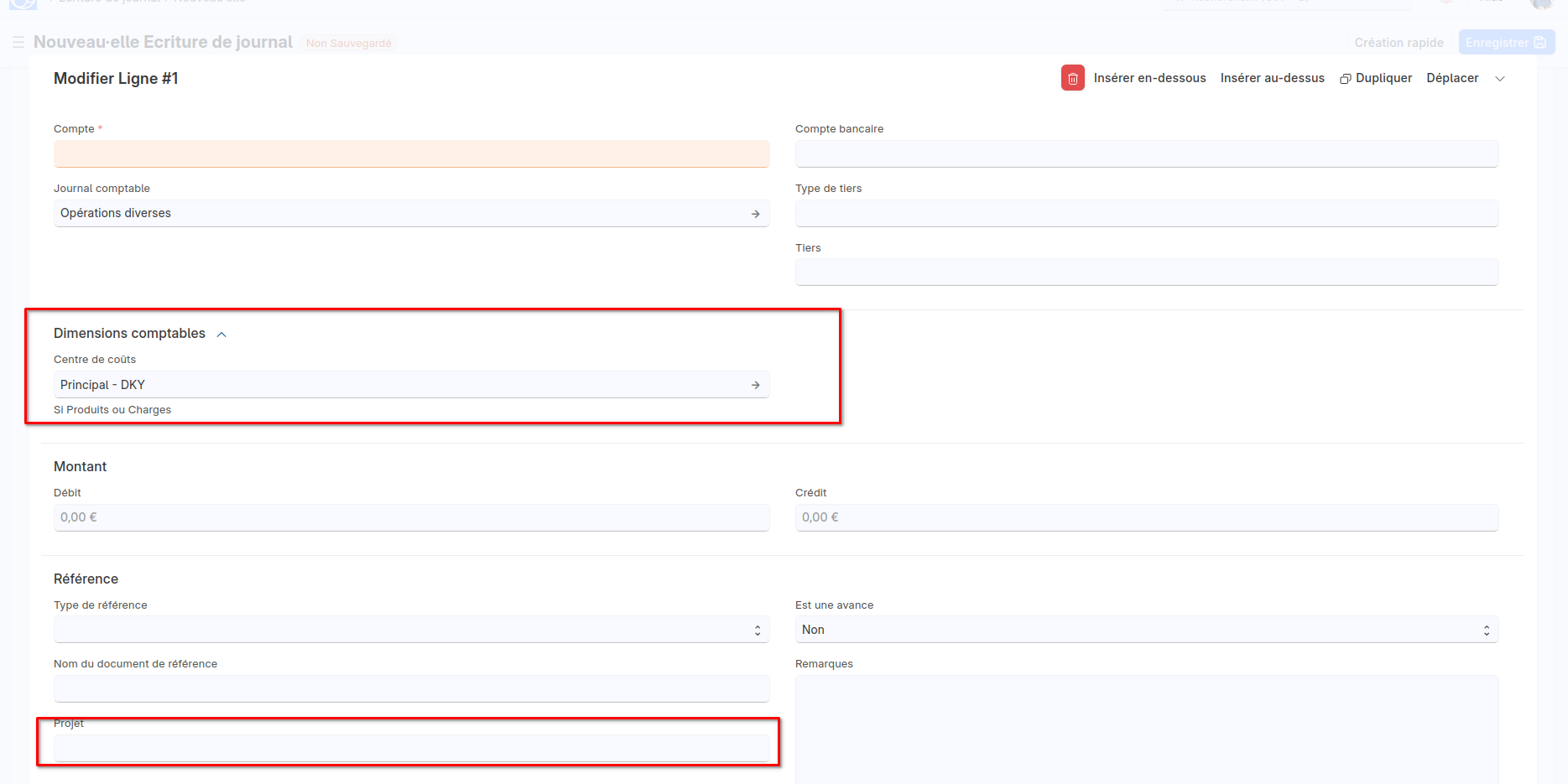
Task: Open Type de référence dropdown
Action: 411,630
